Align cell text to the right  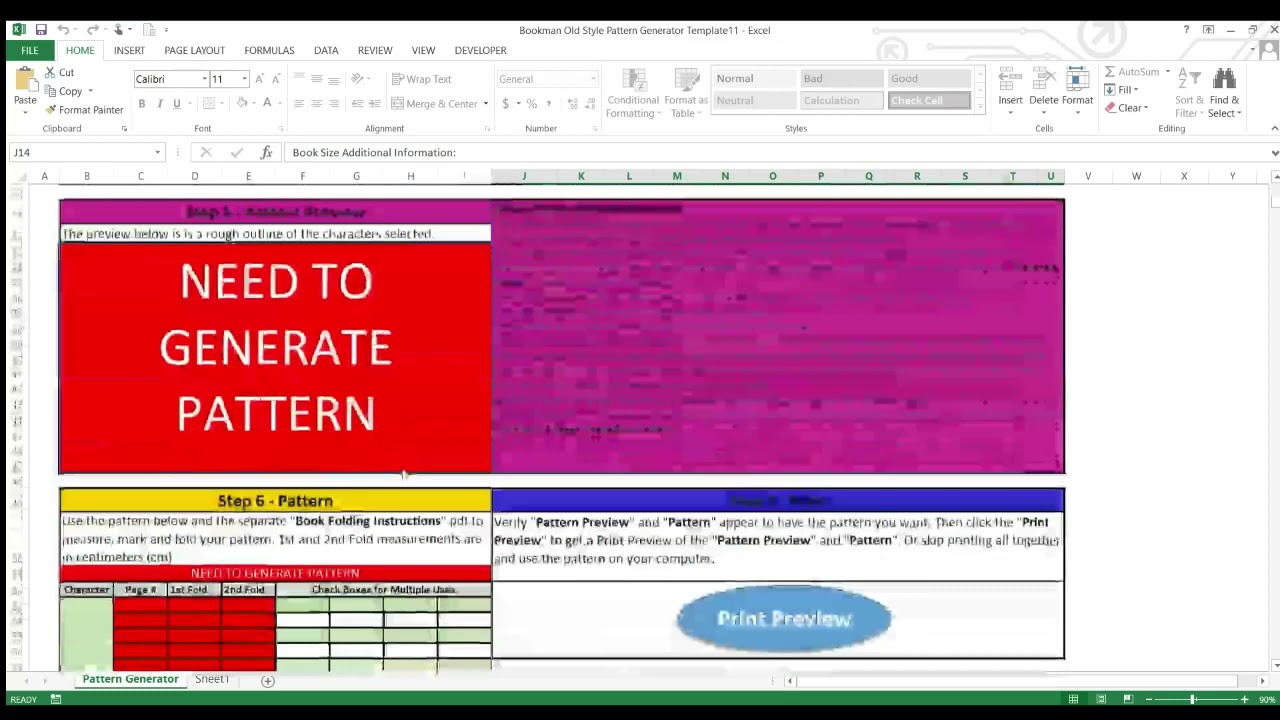point(334,104)
